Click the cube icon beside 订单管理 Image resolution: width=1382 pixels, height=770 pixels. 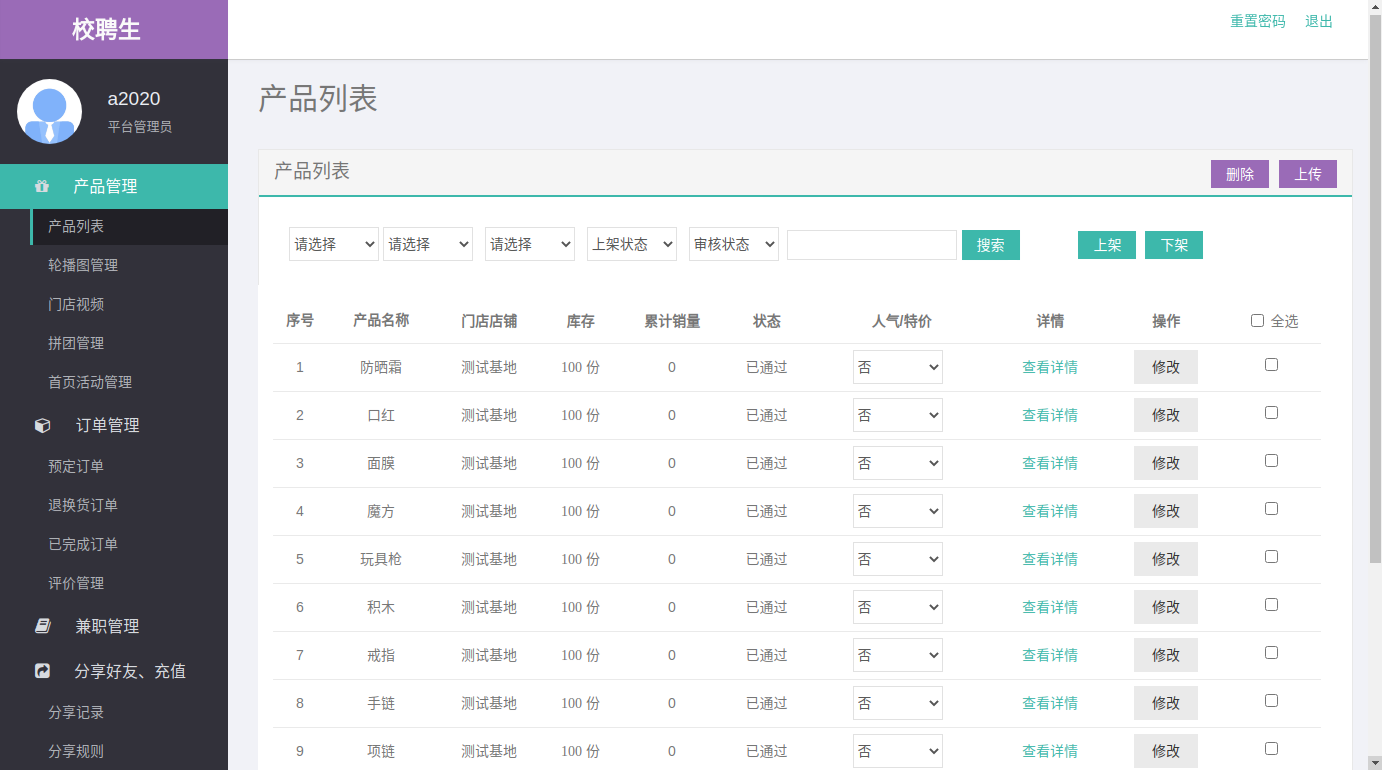pyautogui.click(x=42, y=425)
